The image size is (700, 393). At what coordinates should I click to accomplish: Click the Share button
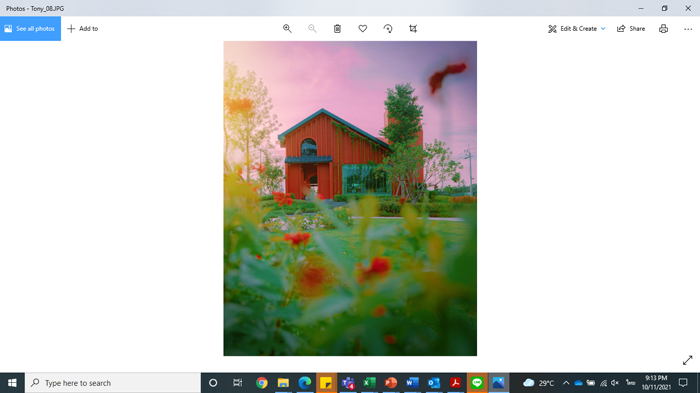tap(631, 29)
